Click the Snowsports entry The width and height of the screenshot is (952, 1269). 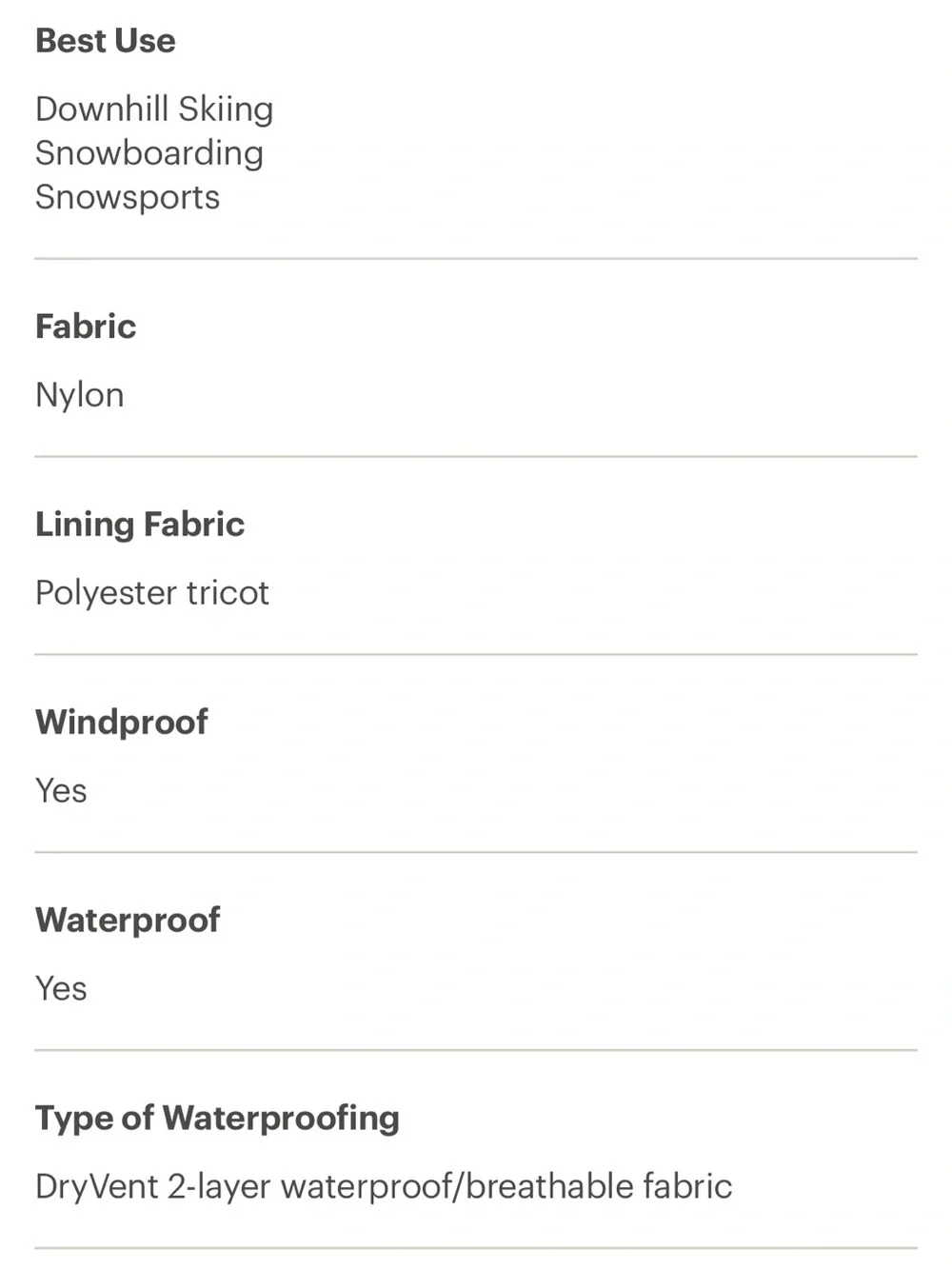[128, 197]
